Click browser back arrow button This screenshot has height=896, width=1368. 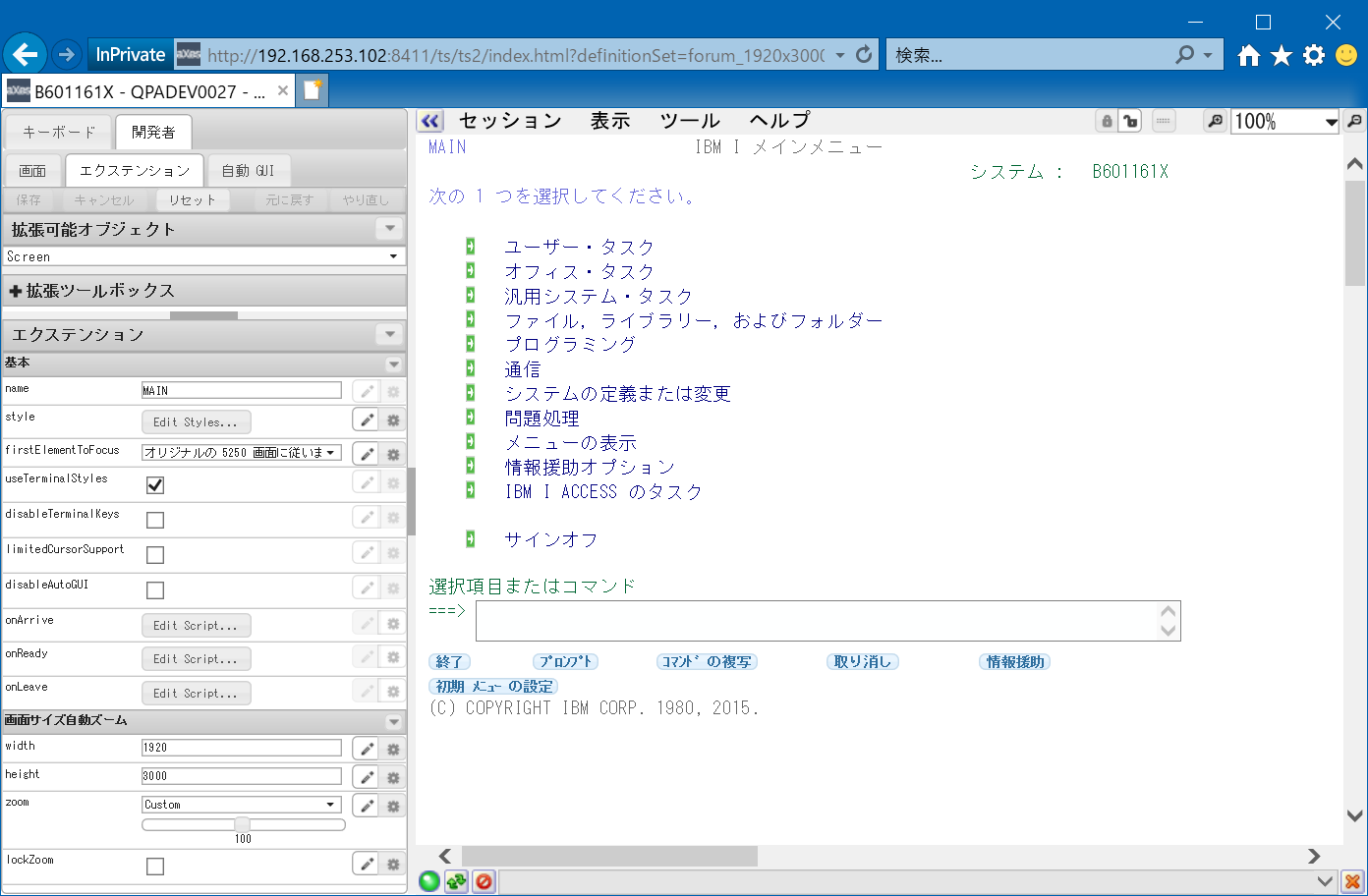coord(26,55)
